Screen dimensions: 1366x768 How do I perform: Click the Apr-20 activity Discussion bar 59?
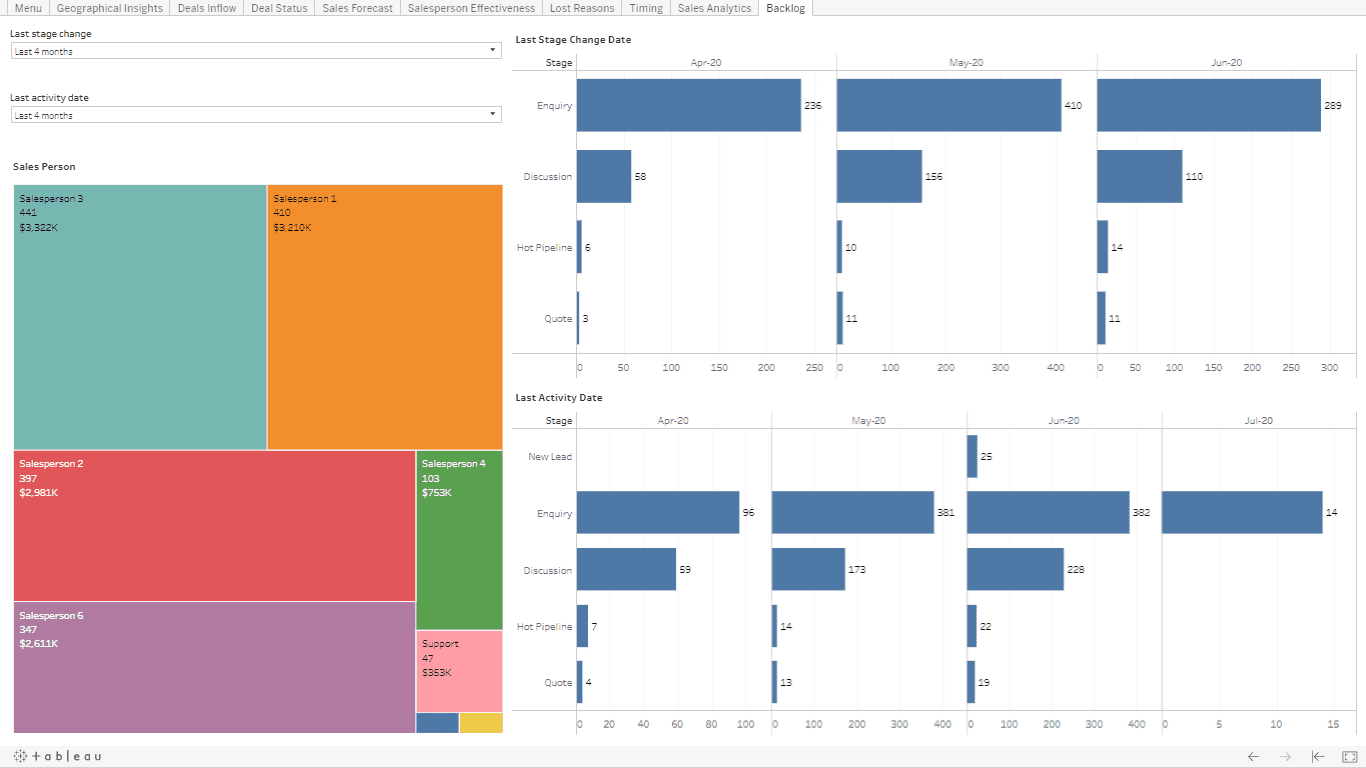click(626, 569)
